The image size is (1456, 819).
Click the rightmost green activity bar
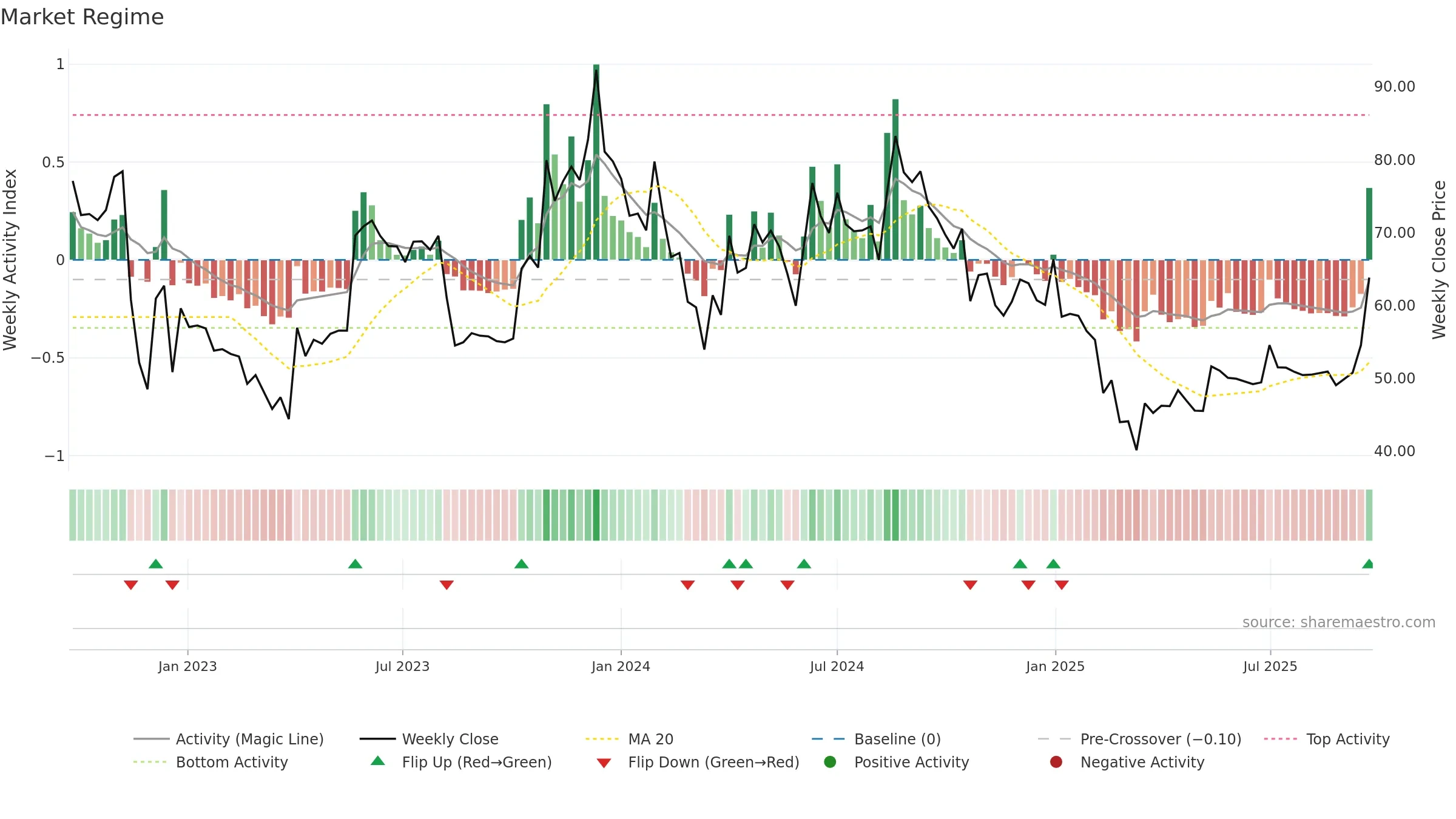[x=1369, y=224]
